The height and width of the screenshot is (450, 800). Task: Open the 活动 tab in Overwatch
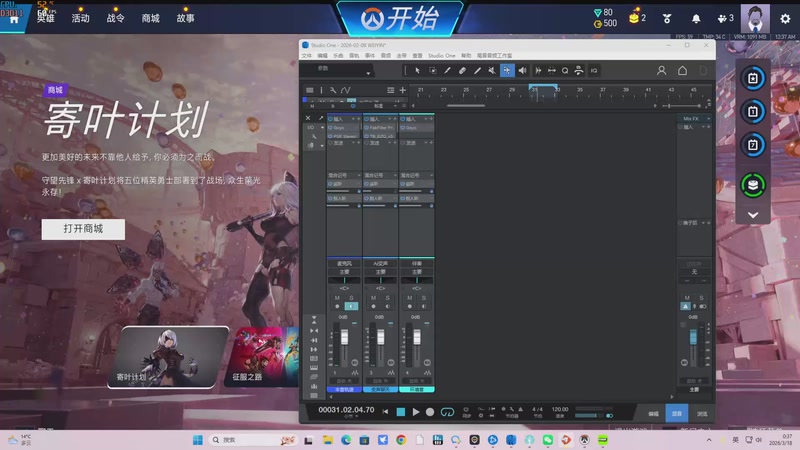[x=80, y=18]
